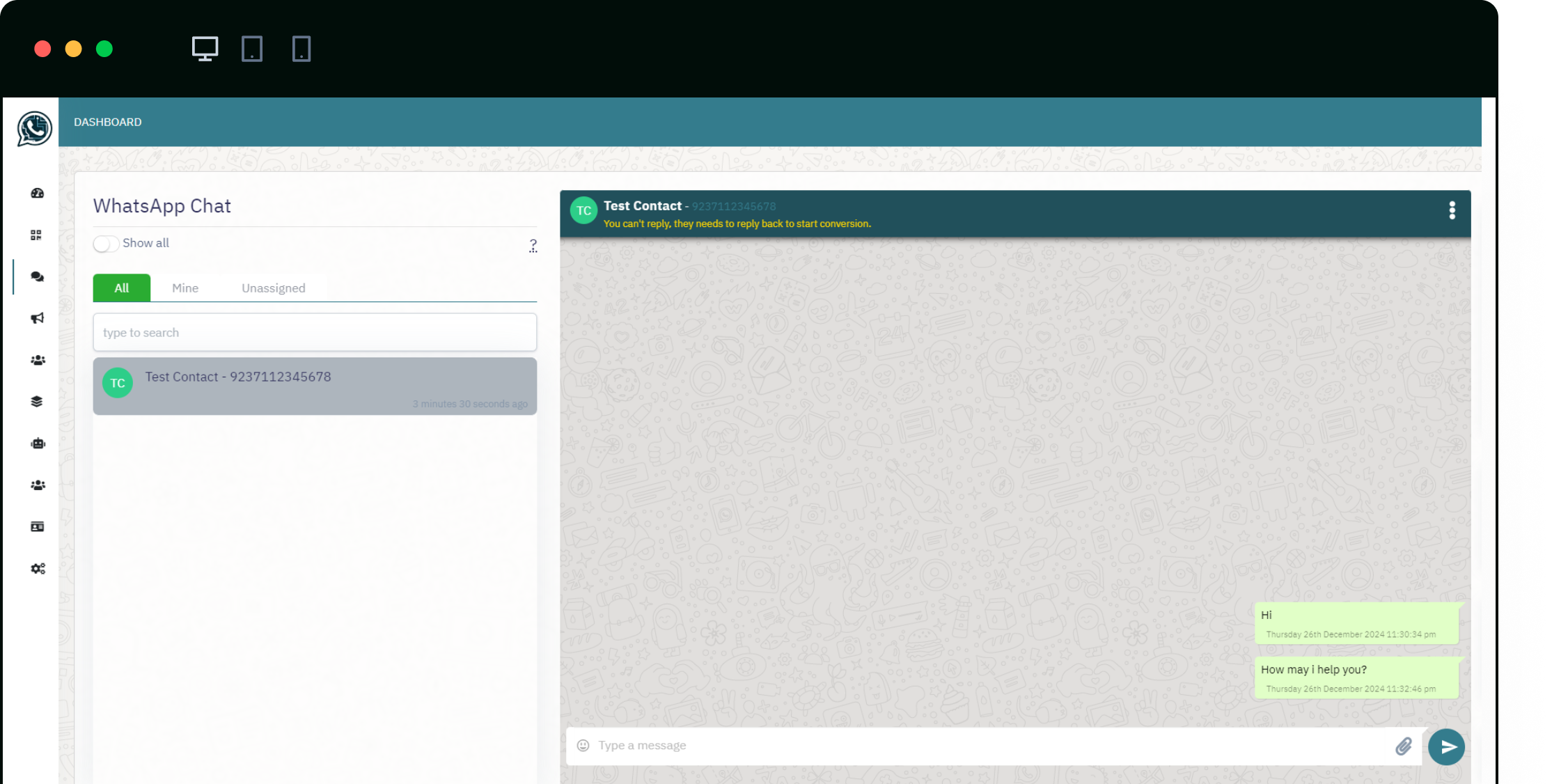This screenshot has width=1568, height=784.
Task: Click the WhatsApp logo in top corner
Action: (34, 129)
